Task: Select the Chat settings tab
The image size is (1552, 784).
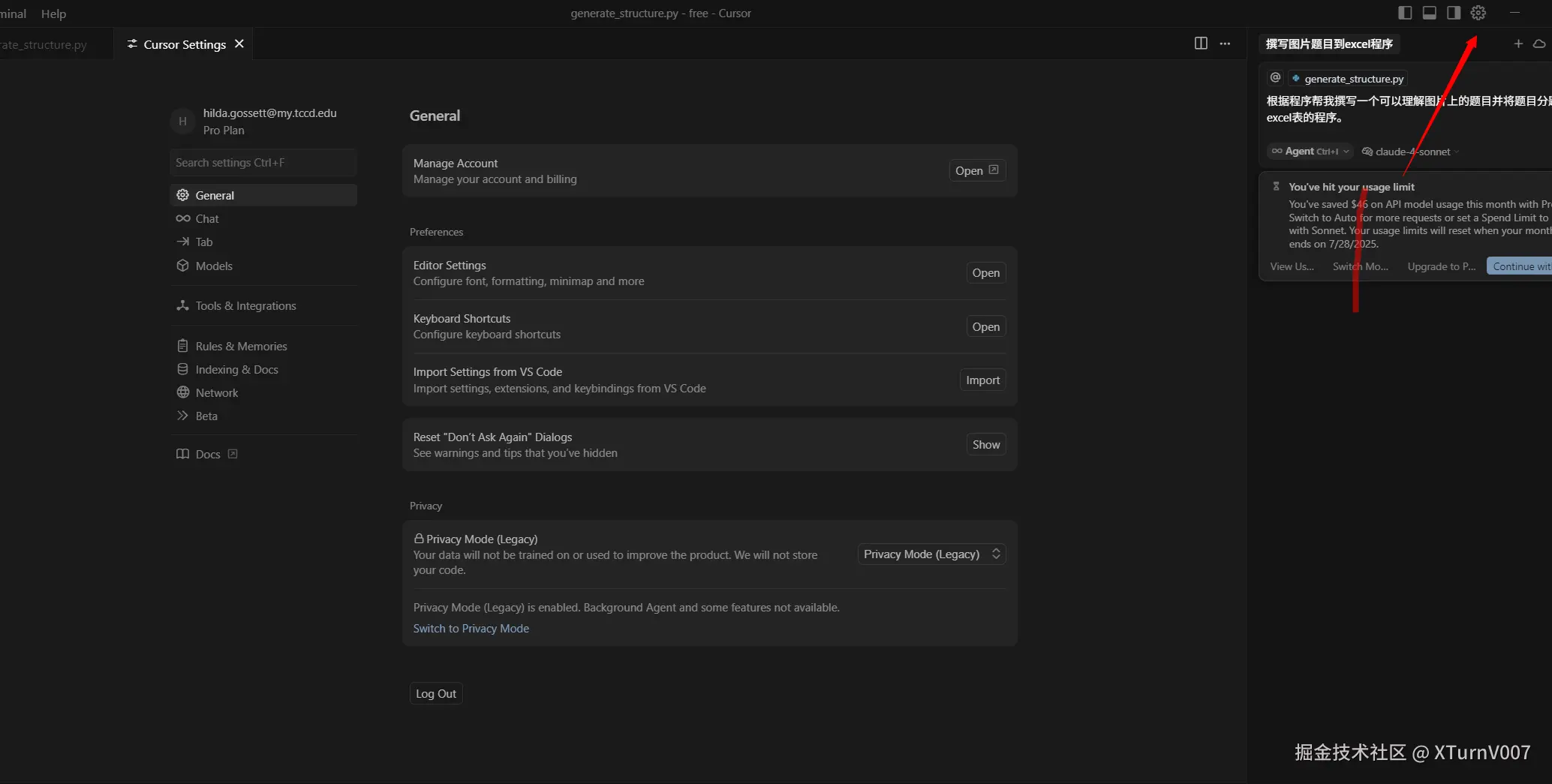Action: 207,218
